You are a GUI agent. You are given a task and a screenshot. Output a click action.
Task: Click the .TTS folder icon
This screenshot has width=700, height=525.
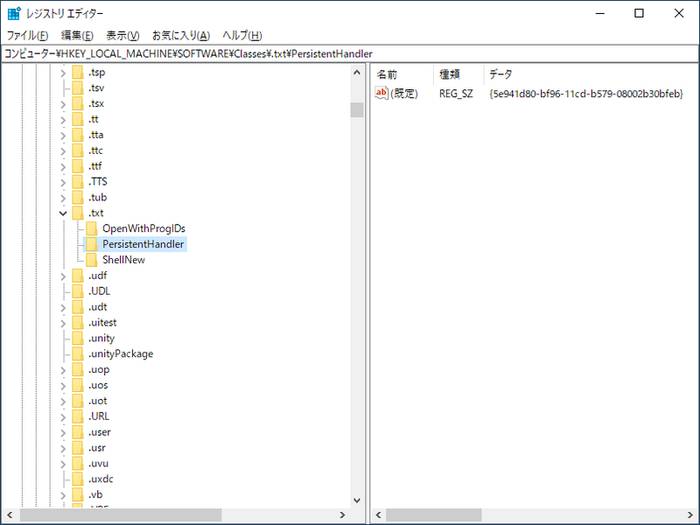point(78,182)
